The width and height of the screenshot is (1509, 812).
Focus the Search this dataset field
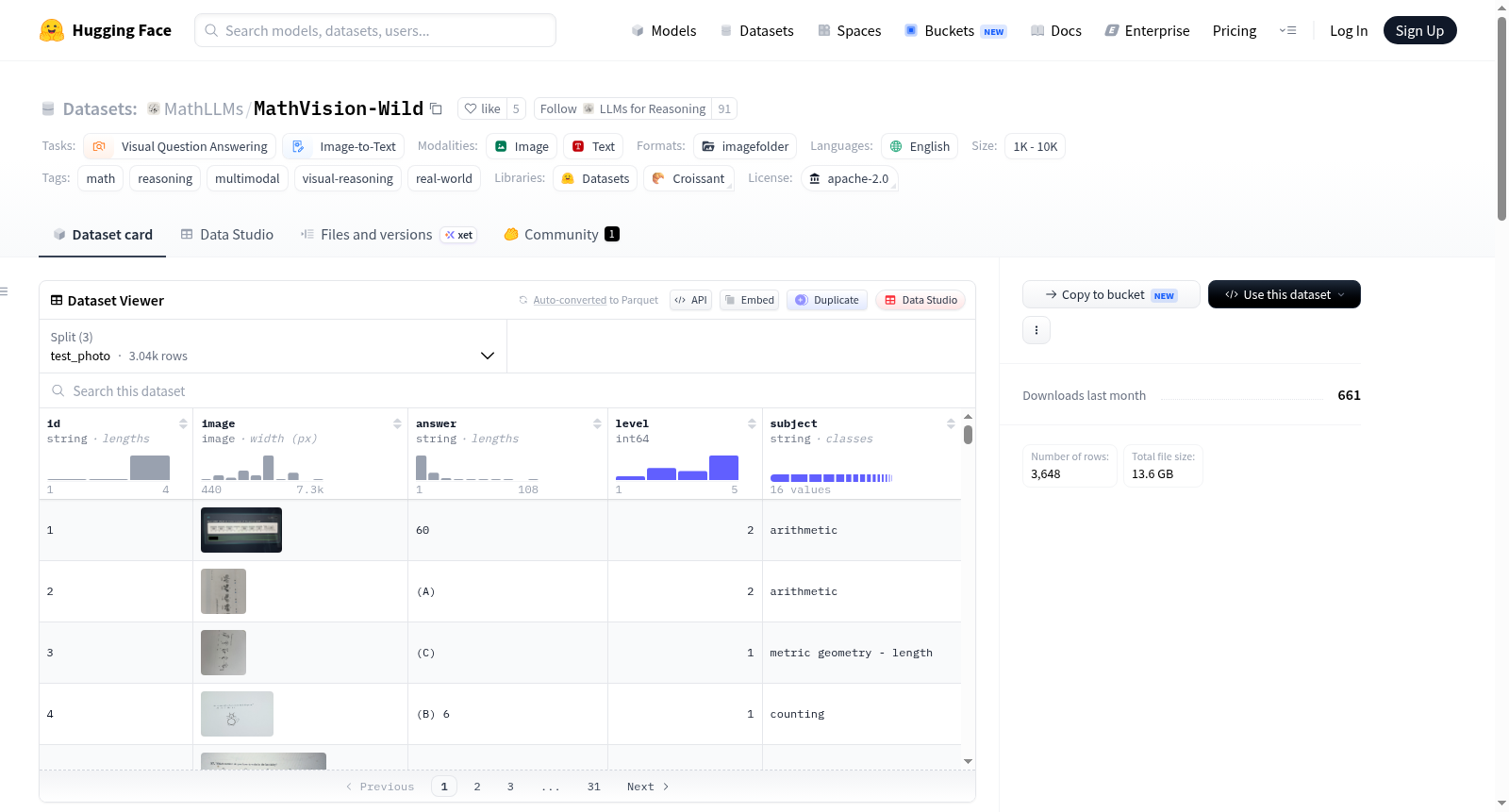click(x=507, y=390)
